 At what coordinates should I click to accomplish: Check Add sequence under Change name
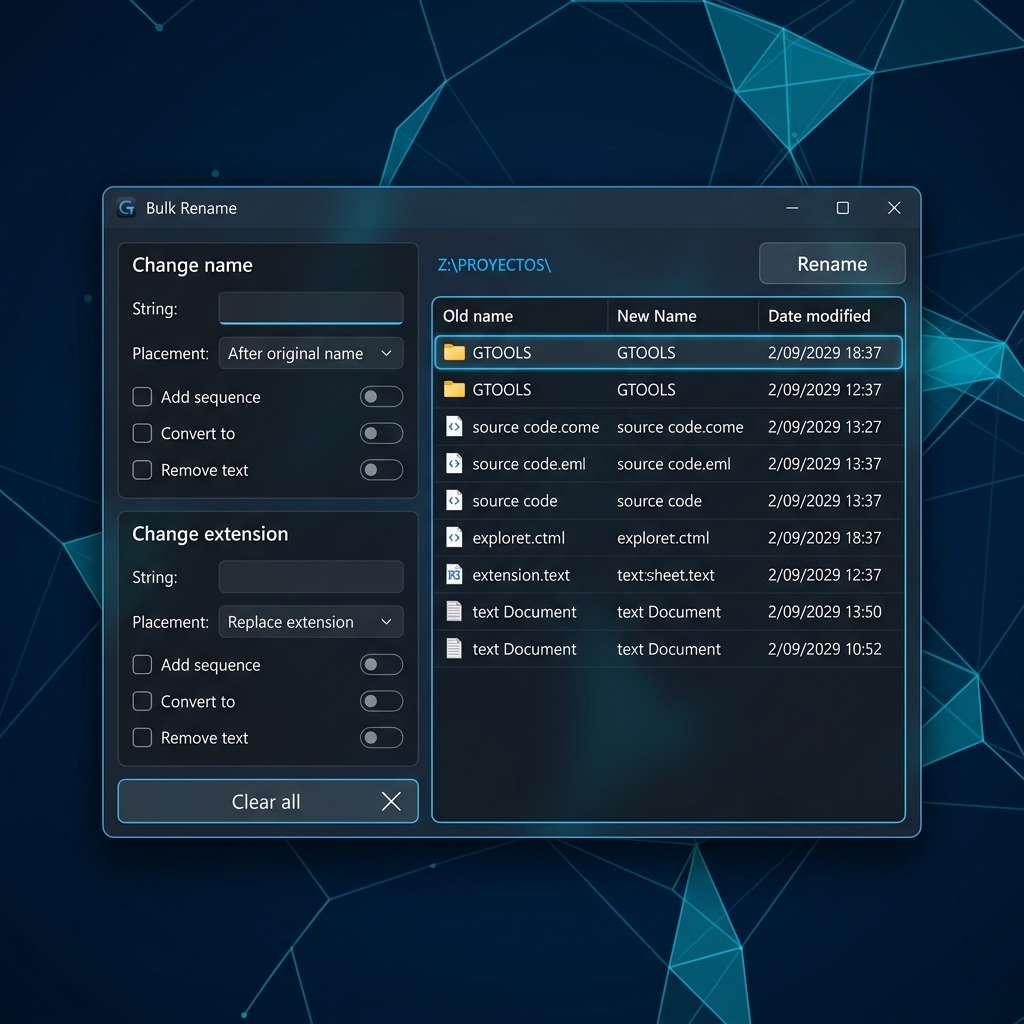tap(142, 396)
